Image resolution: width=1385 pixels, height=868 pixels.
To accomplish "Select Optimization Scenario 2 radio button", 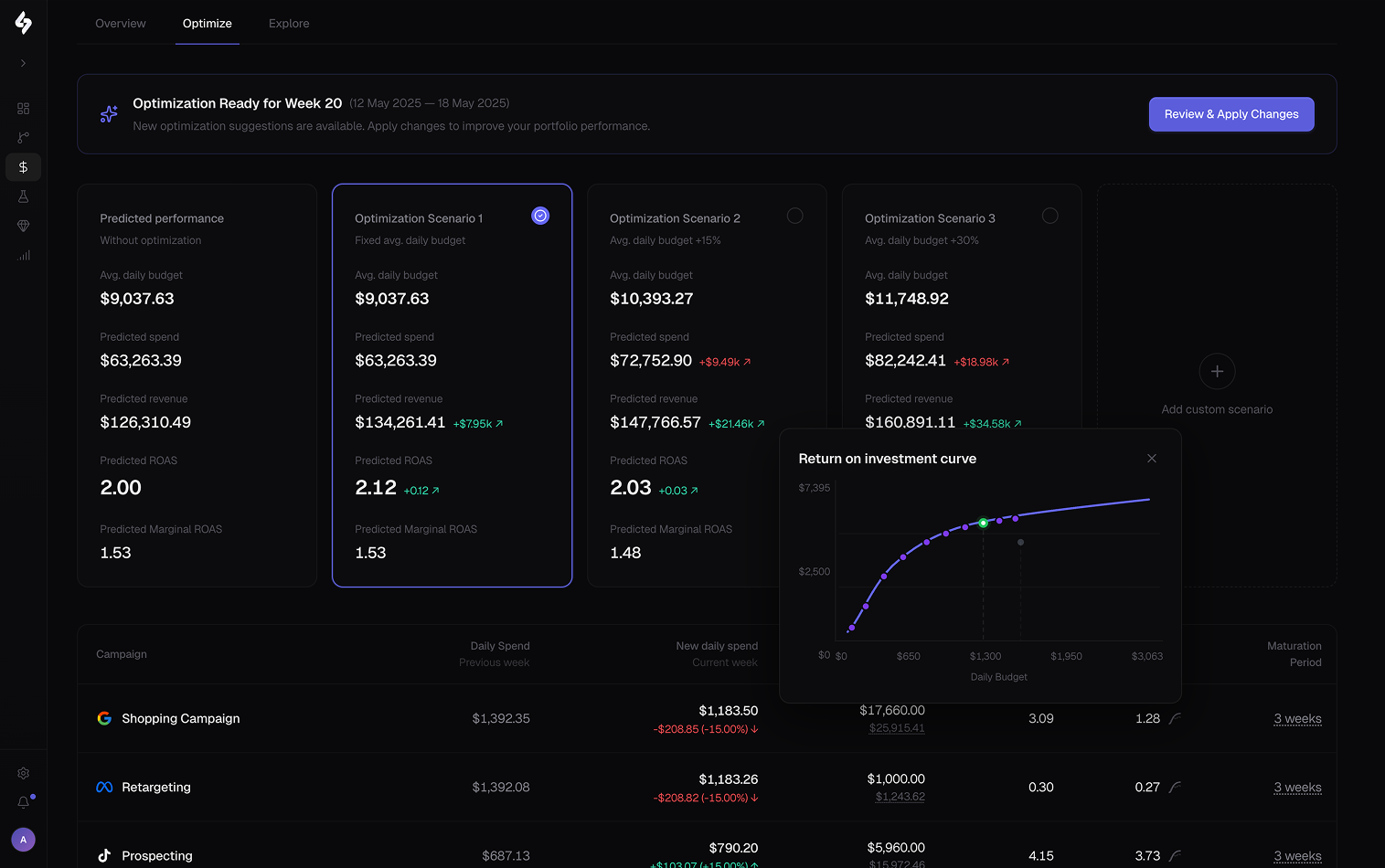I will [x=795, y=216].
